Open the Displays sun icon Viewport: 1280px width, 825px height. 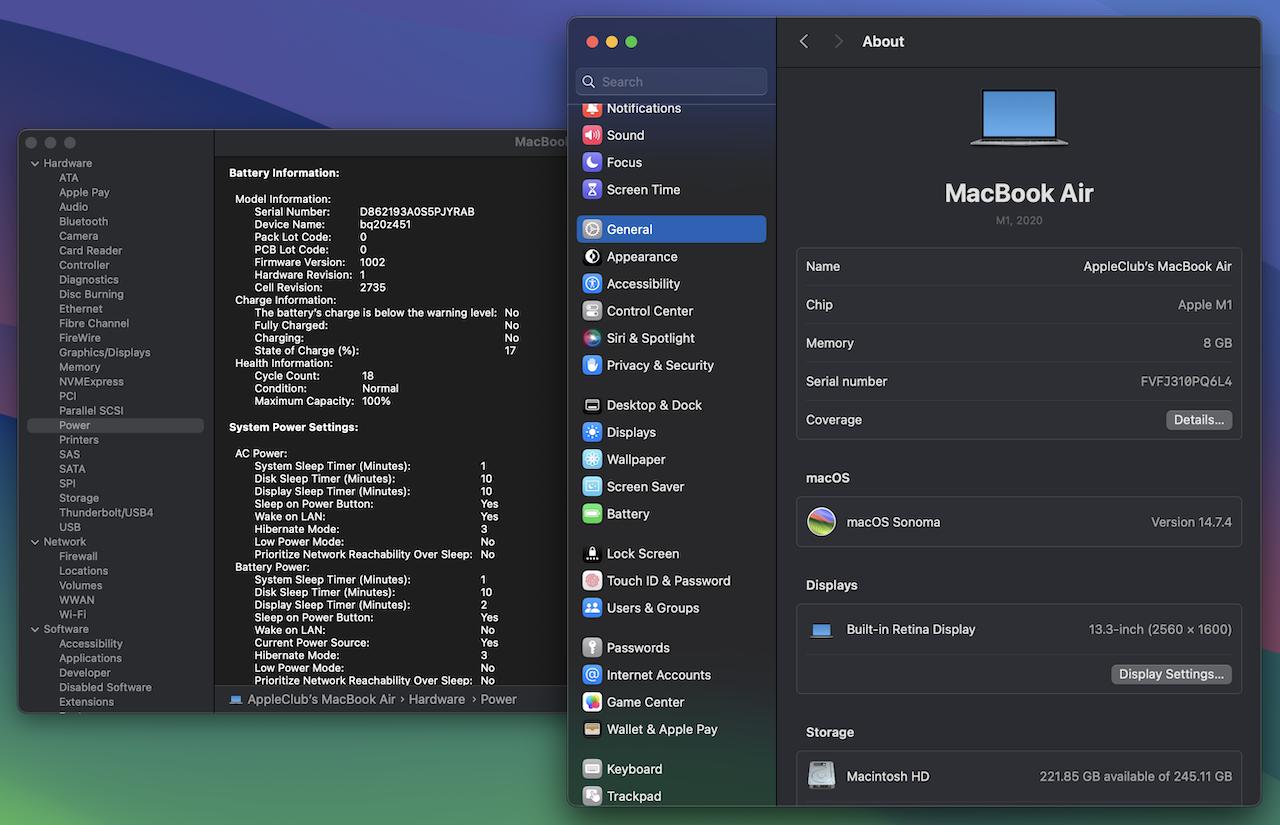pos(592,432)
